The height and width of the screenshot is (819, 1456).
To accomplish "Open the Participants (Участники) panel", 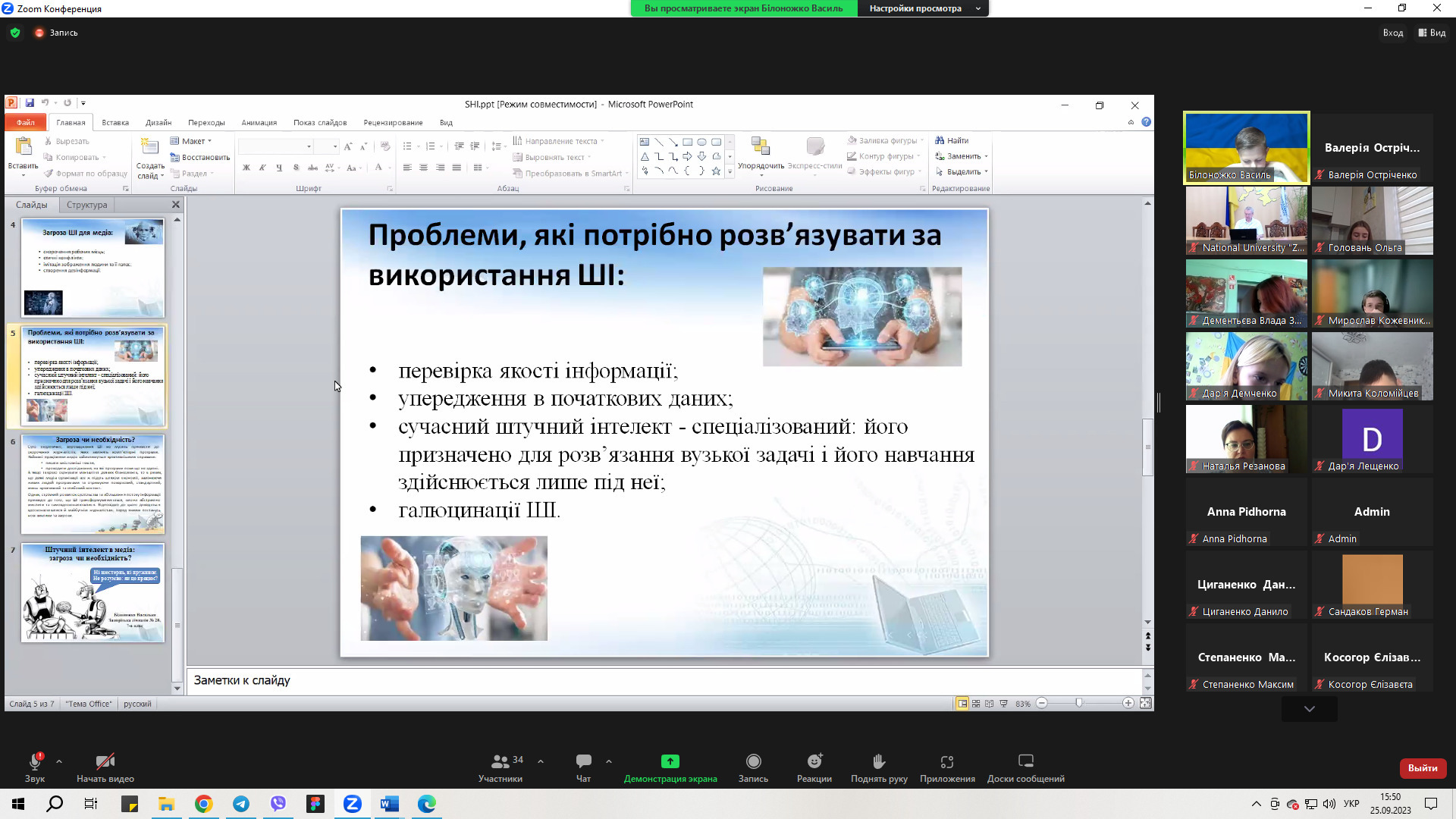I will coord(500,761).
